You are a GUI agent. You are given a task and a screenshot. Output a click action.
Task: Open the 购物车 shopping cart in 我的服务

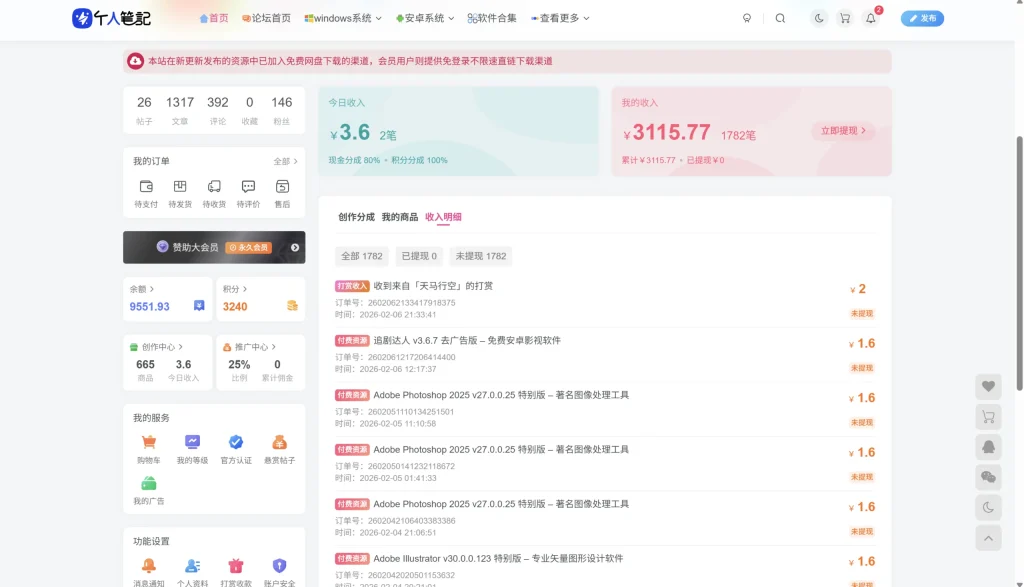click(148, 442)
